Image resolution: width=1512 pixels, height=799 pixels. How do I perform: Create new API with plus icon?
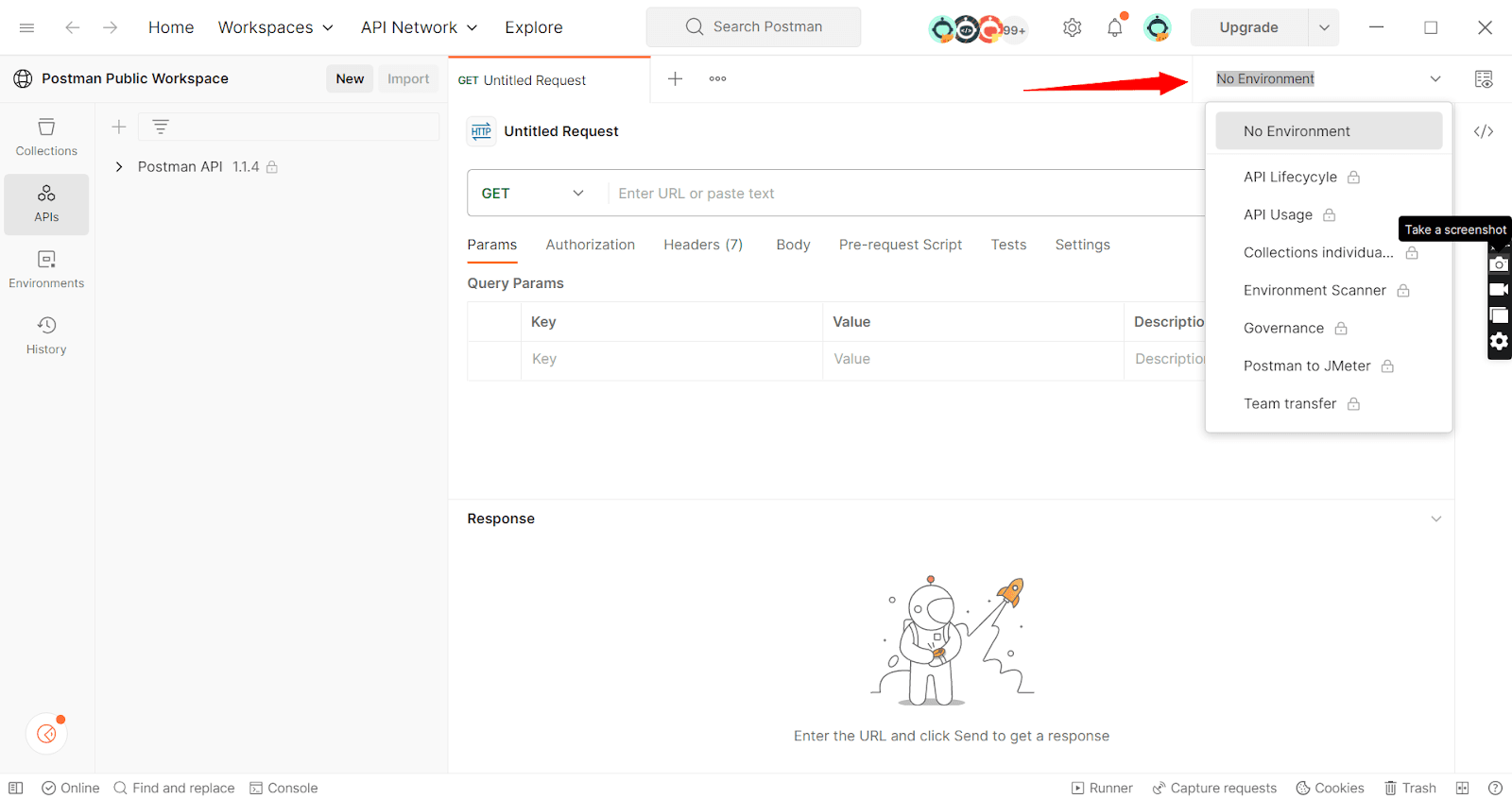[119, 127]
